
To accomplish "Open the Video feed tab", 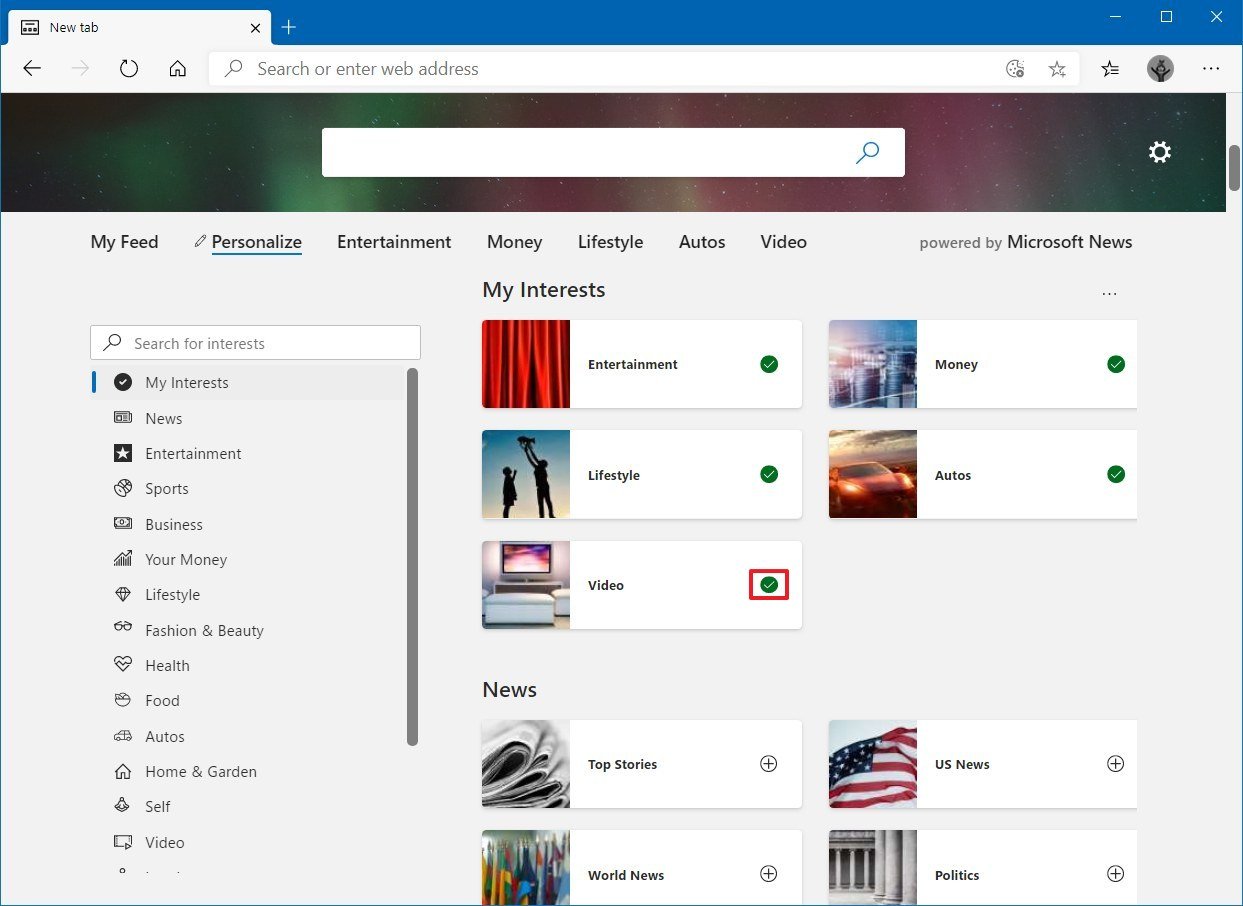I will (783, 242).
